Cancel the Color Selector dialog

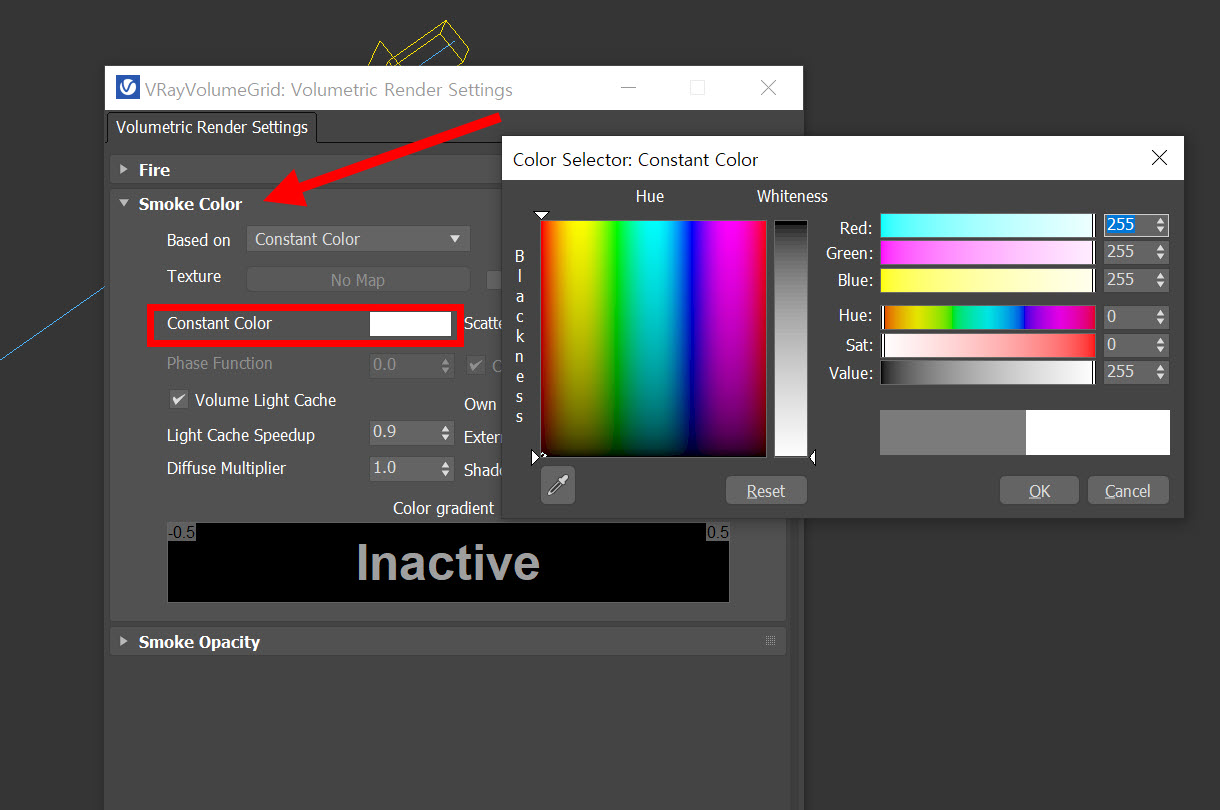point(1127,490)
